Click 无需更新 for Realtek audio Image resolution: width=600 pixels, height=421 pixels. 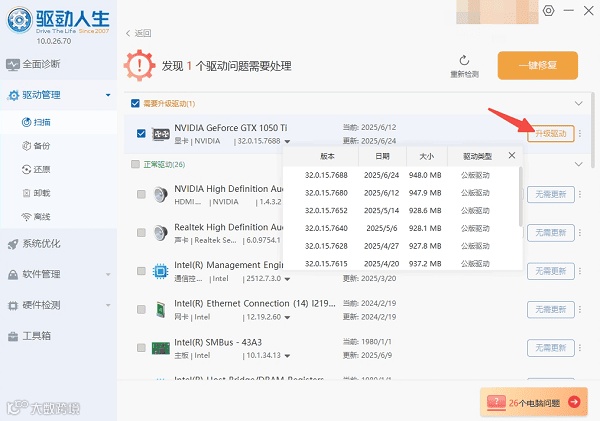pos(551,233)
